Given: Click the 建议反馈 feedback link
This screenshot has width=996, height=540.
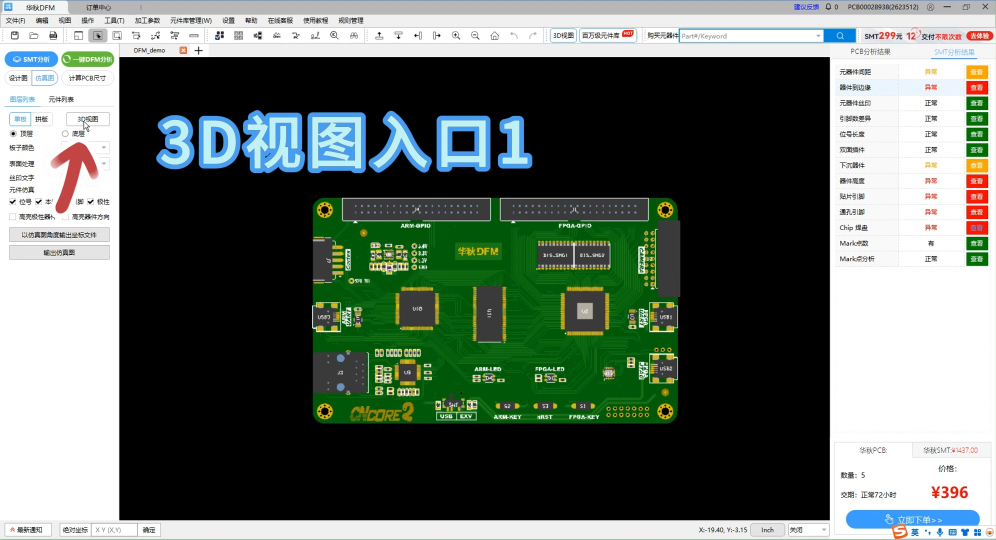Looking at the screenshot, I should pyautogui.click(x=806, y=7).
